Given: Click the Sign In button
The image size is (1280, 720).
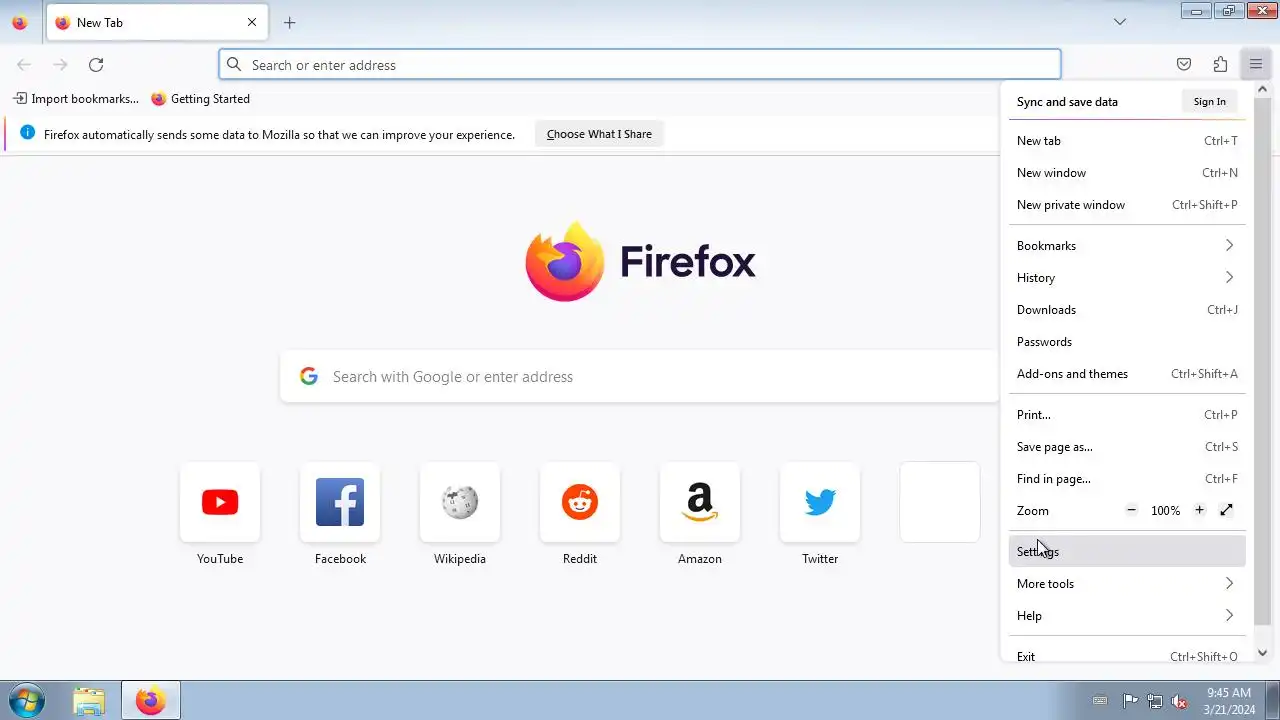Looking at the screenshot, I should click(x=1209, y=102).
